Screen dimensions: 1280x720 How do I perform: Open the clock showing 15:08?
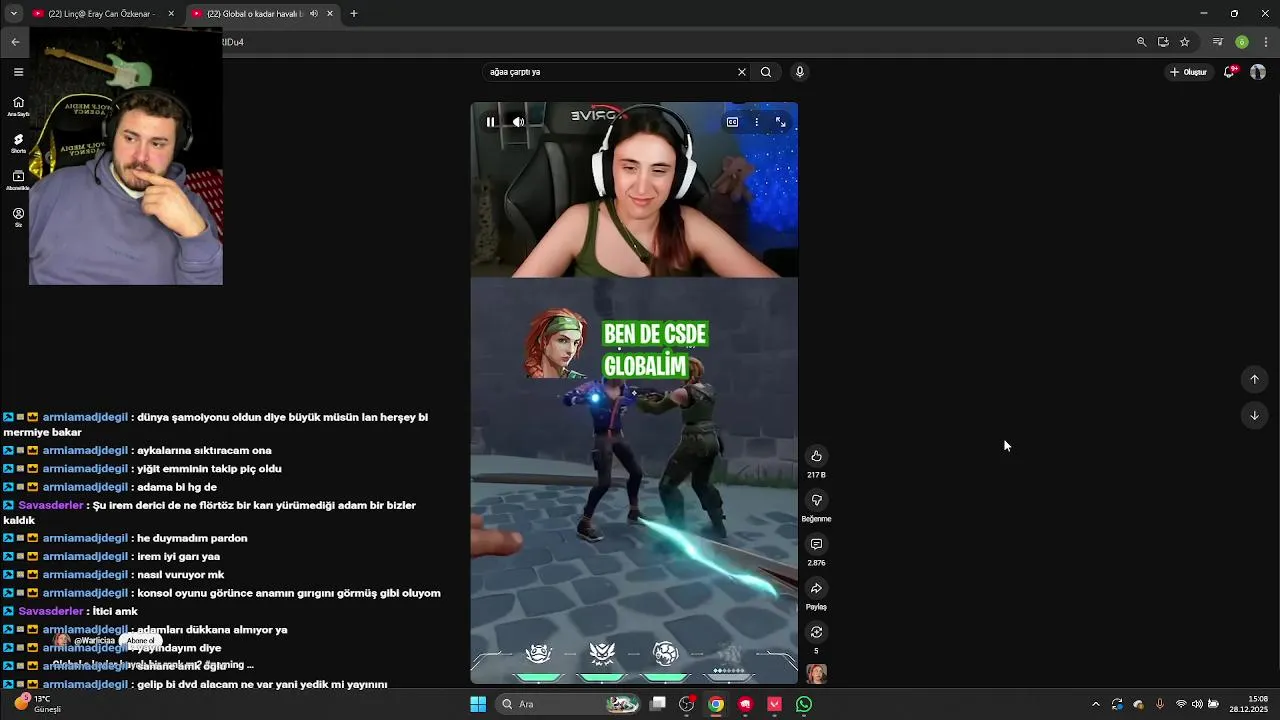click(1250, 704)
